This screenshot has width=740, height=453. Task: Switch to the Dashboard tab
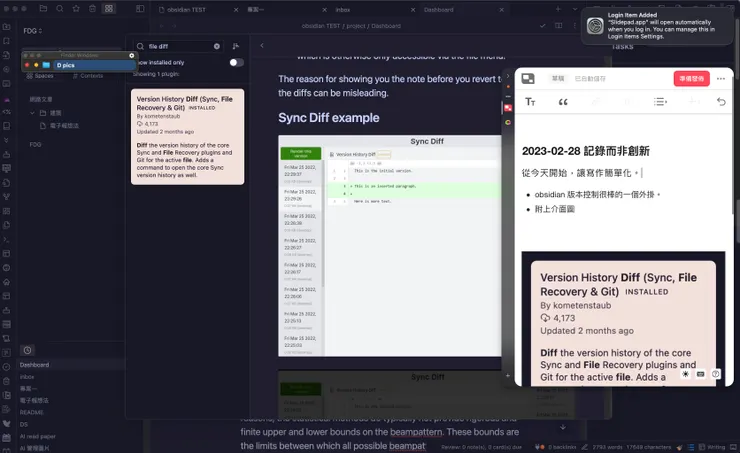click(x=438, y=9)
